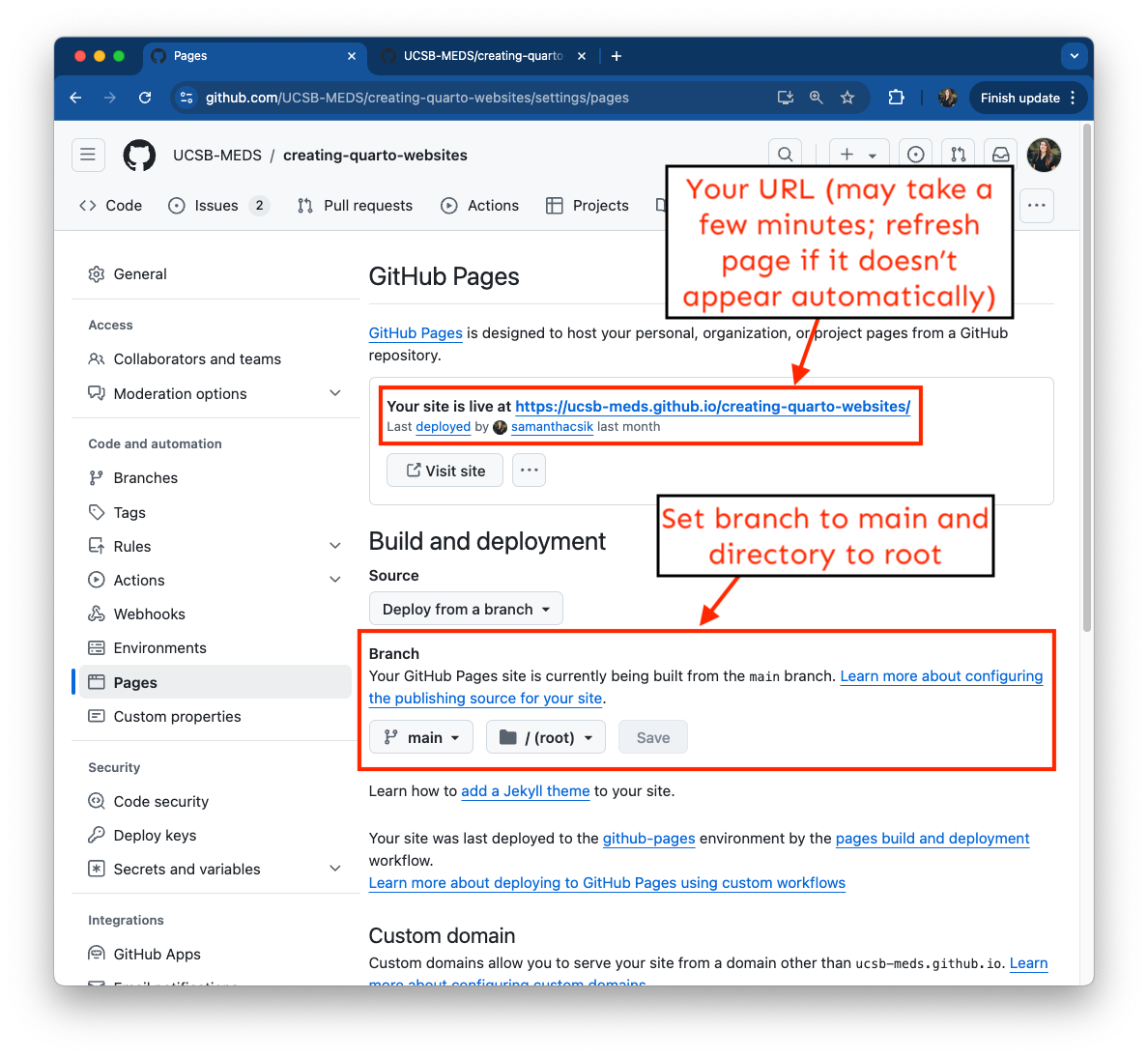Click the search magnifier icon in GitHub header
The image size is (1148, 1057).
click(x=786, y=155)
